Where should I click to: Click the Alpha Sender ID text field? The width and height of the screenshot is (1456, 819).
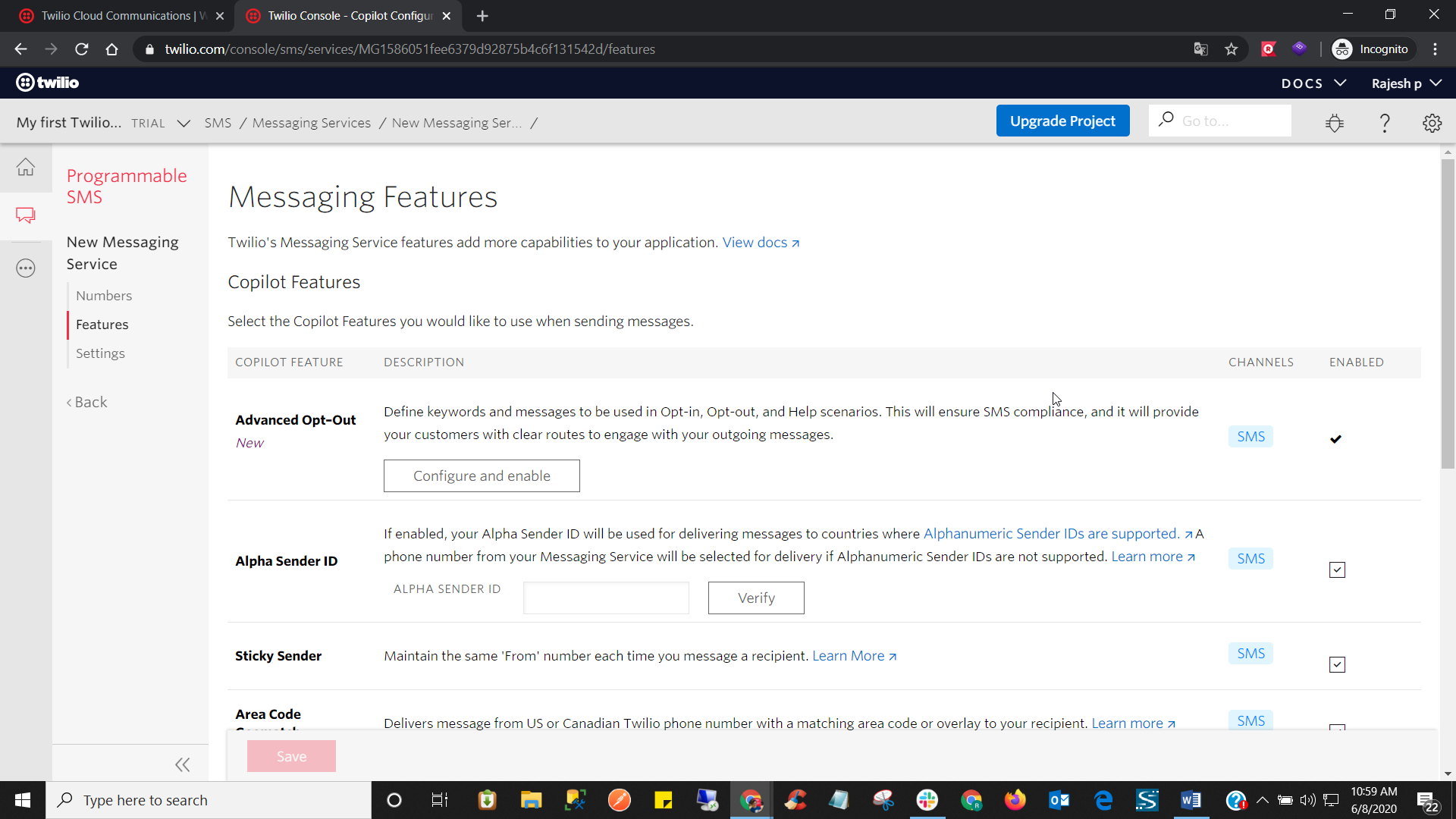pos(606,598)
